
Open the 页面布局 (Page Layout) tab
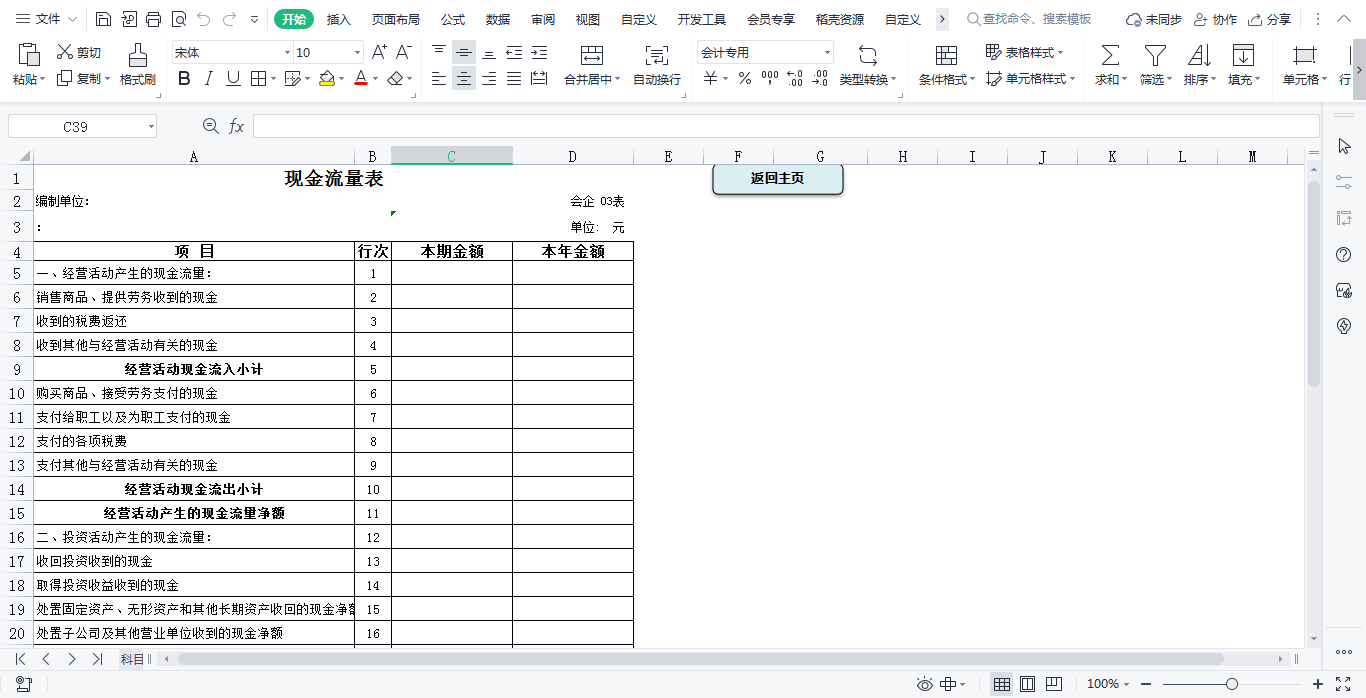tap(395, 19)
